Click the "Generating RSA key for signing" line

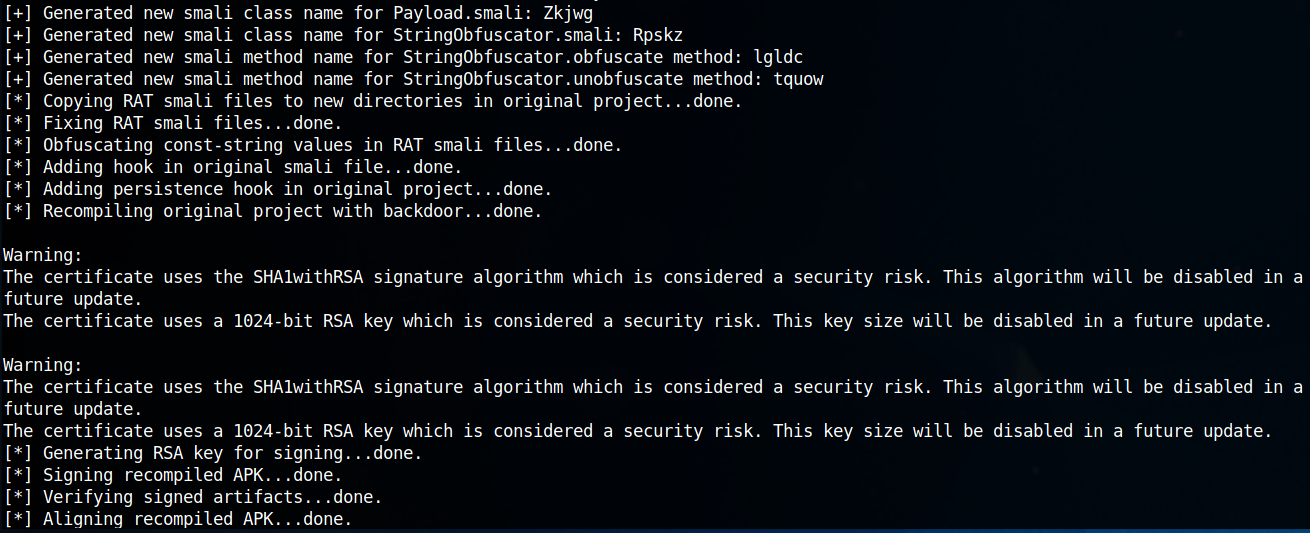(212, 453)
